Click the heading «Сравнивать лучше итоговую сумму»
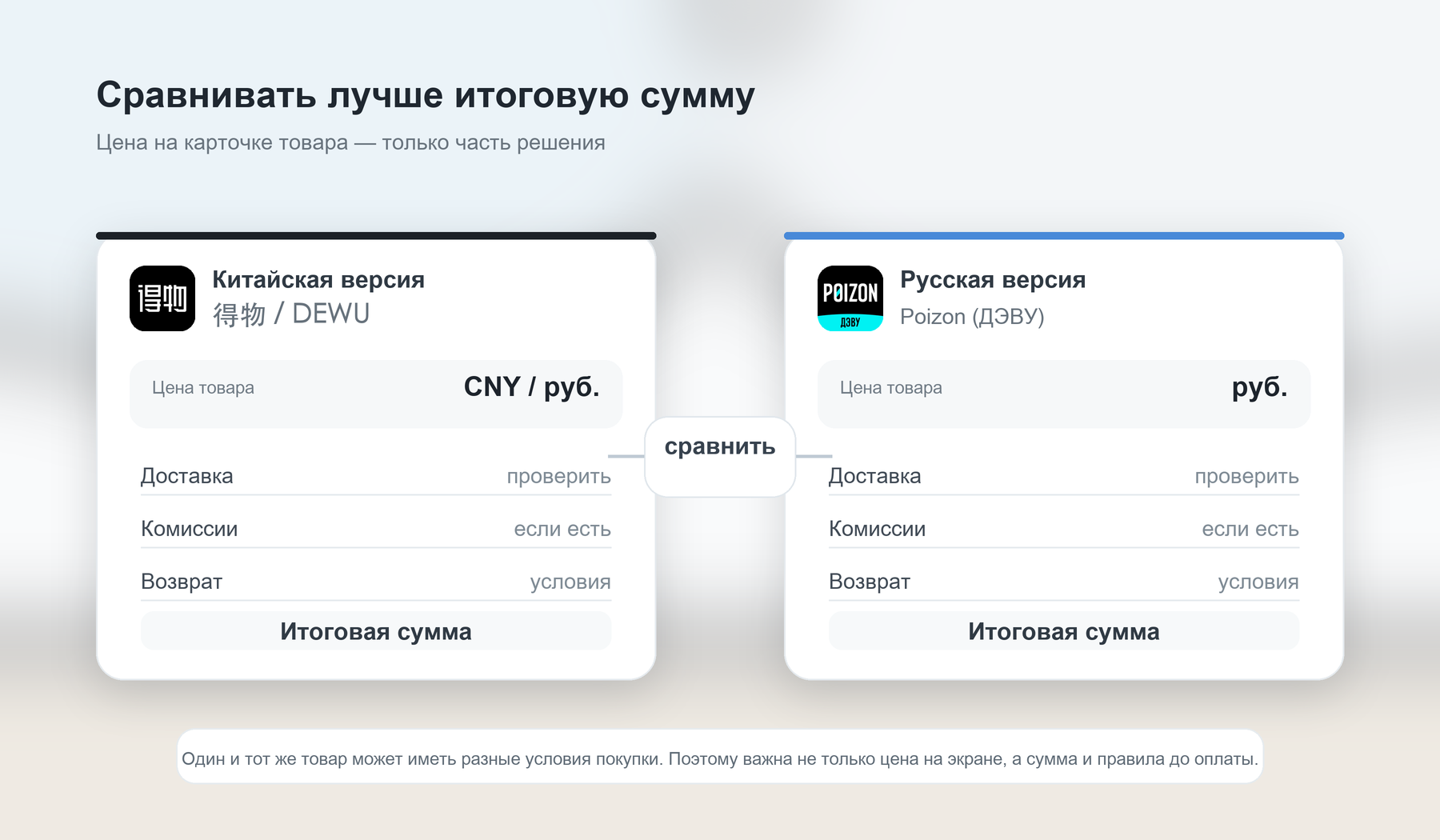The height and width of the screenshot is (840, 1440). click(426, 95)
